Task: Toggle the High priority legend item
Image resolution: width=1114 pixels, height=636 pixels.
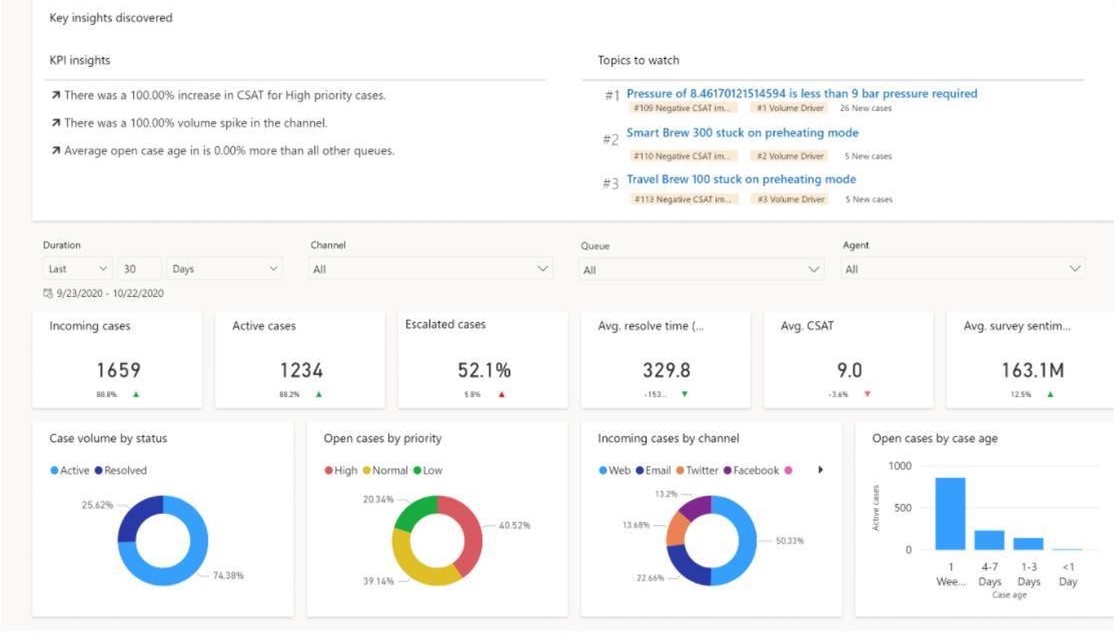Action: tap(340, 470)
